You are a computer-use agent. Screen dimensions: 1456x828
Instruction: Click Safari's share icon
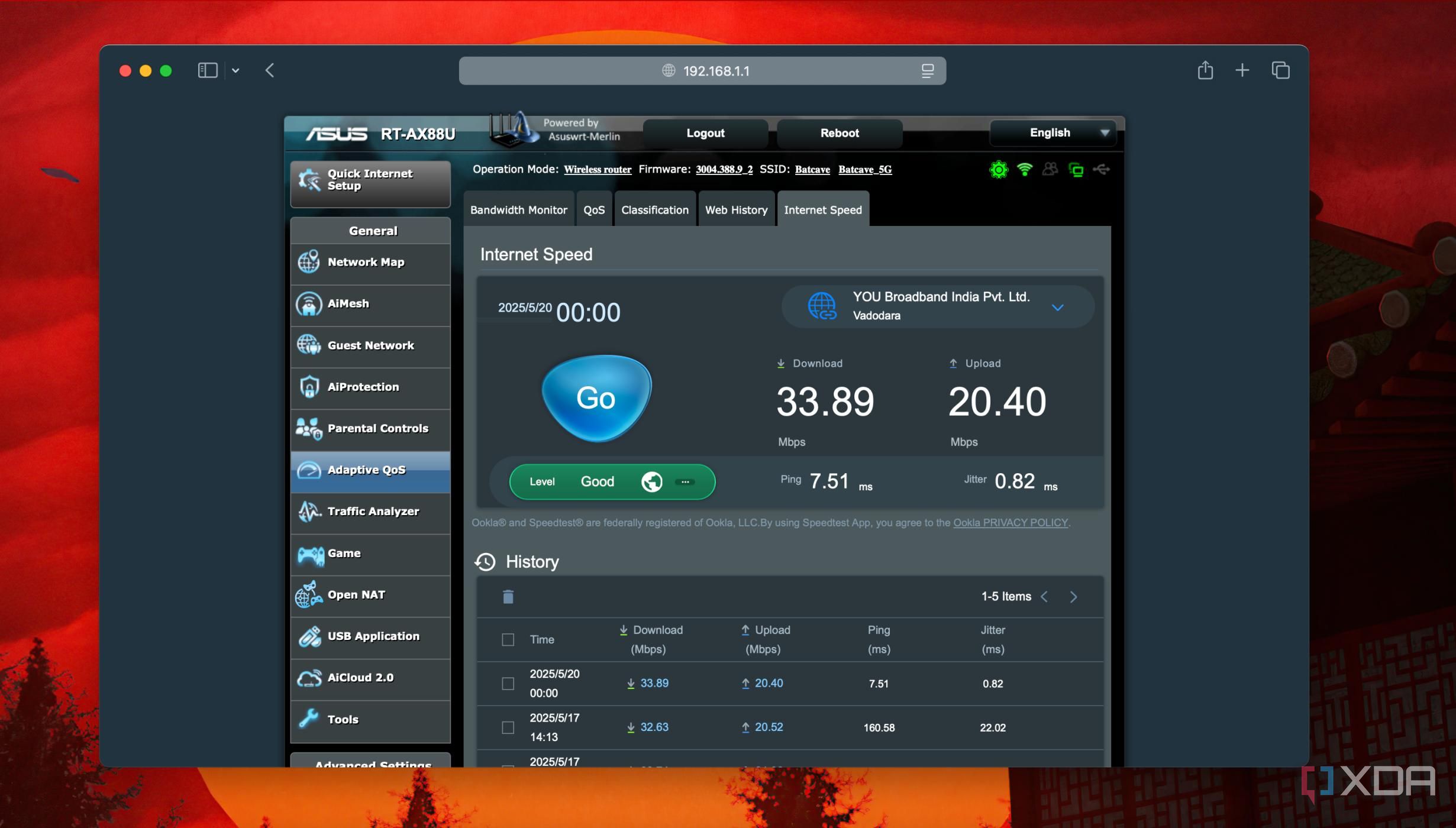pyautogui.click(x=1205, y=70)
